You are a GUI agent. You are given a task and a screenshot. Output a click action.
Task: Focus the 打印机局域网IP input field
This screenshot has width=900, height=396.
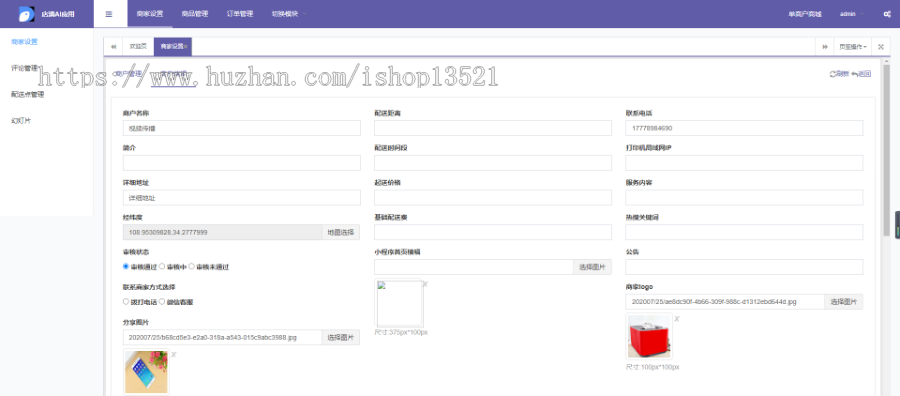(x=744, y=163)
